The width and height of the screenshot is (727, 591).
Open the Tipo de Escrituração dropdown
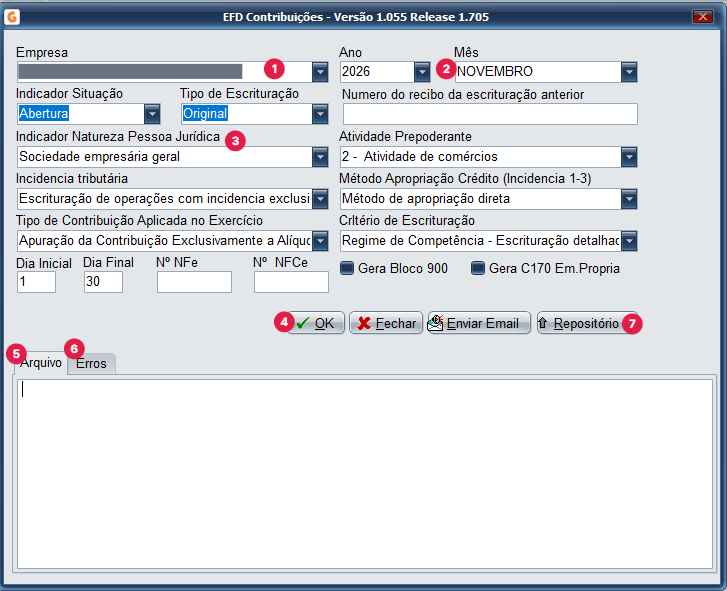(x=320, y=114)
